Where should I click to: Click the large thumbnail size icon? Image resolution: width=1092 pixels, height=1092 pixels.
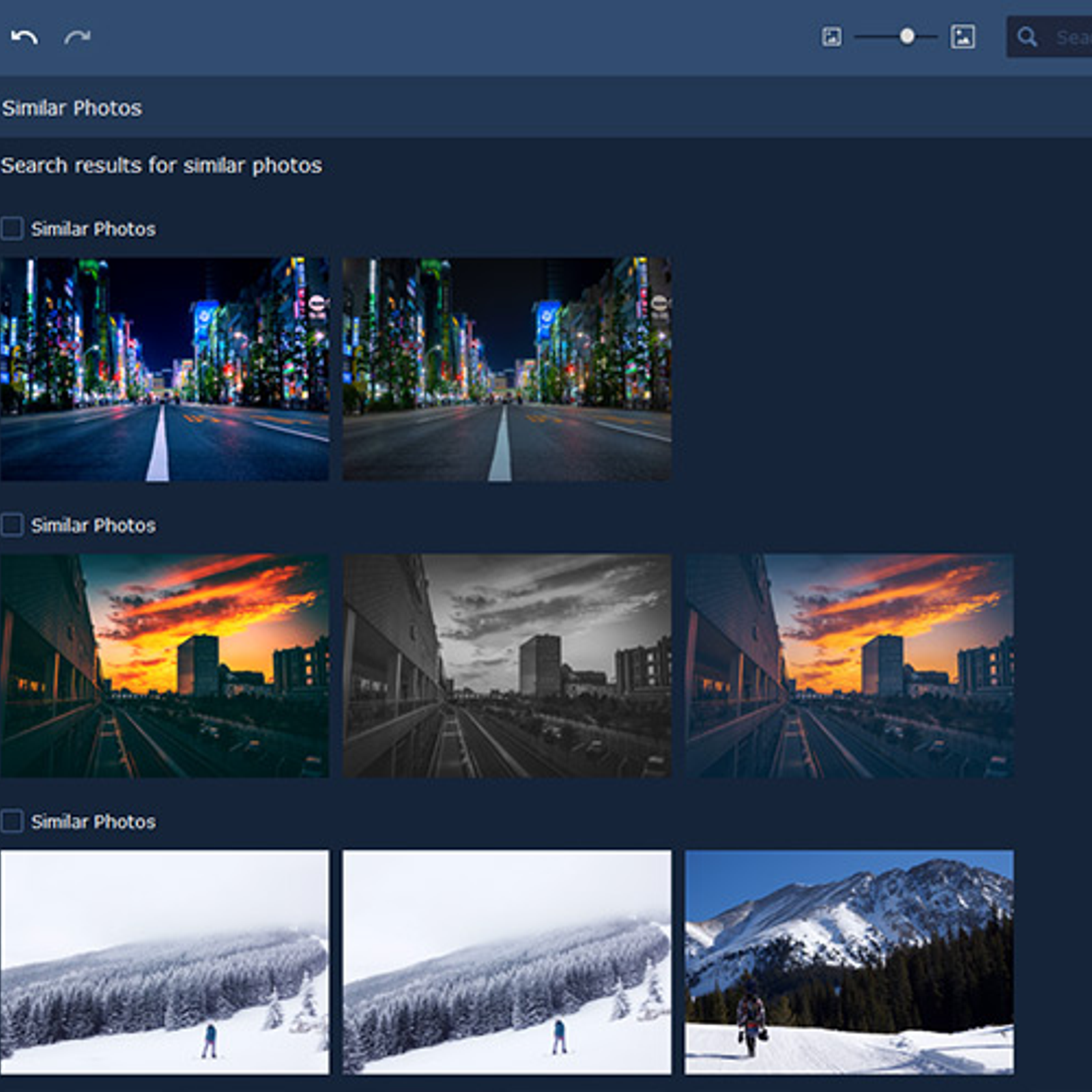[962, 37]
